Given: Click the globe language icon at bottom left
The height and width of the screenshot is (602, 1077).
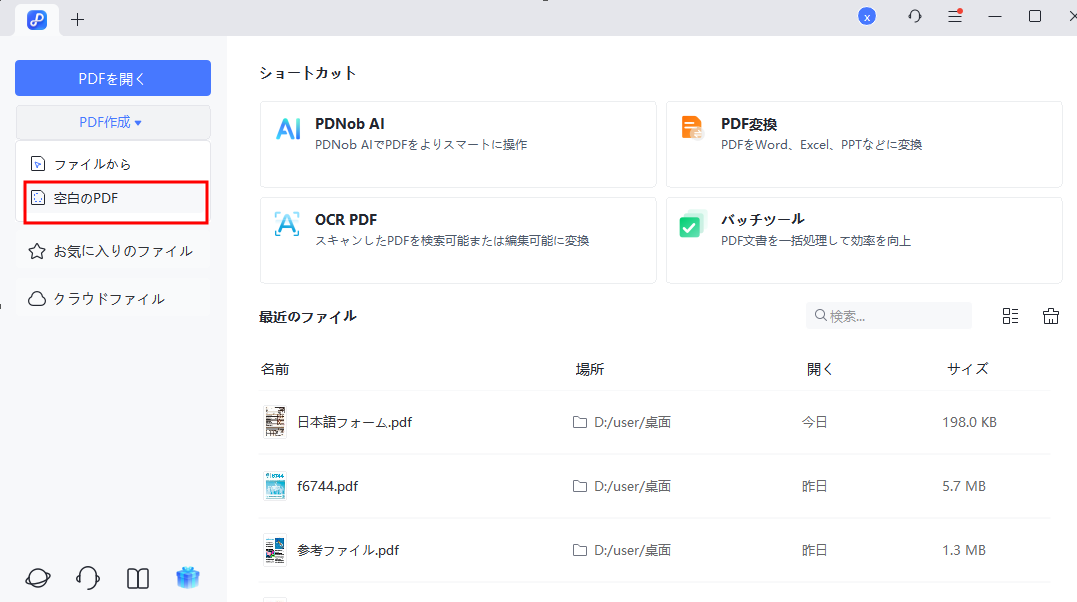Looking at the screenshot, I should coord(36,578).
